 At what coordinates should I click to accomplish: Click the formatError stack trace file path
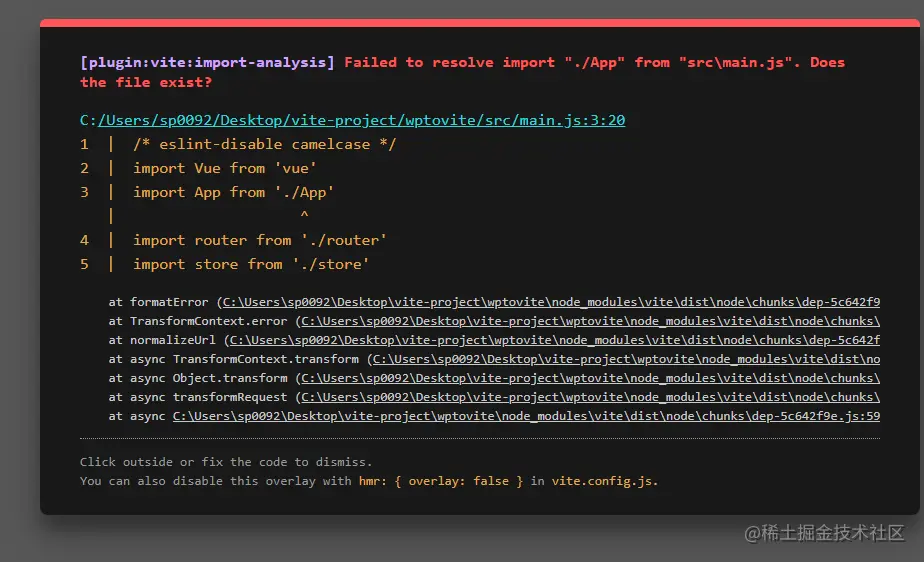point(551,302)
